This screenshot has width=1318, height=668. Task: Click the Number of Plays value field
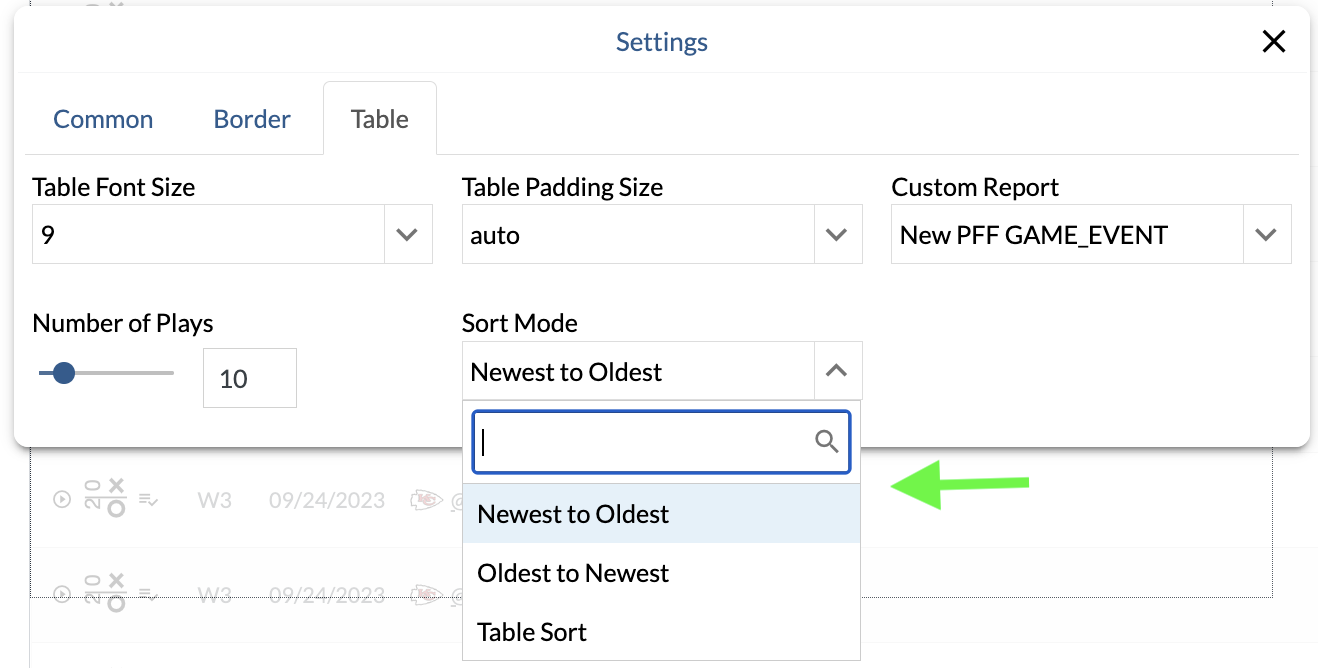click(x=249, y=378)
